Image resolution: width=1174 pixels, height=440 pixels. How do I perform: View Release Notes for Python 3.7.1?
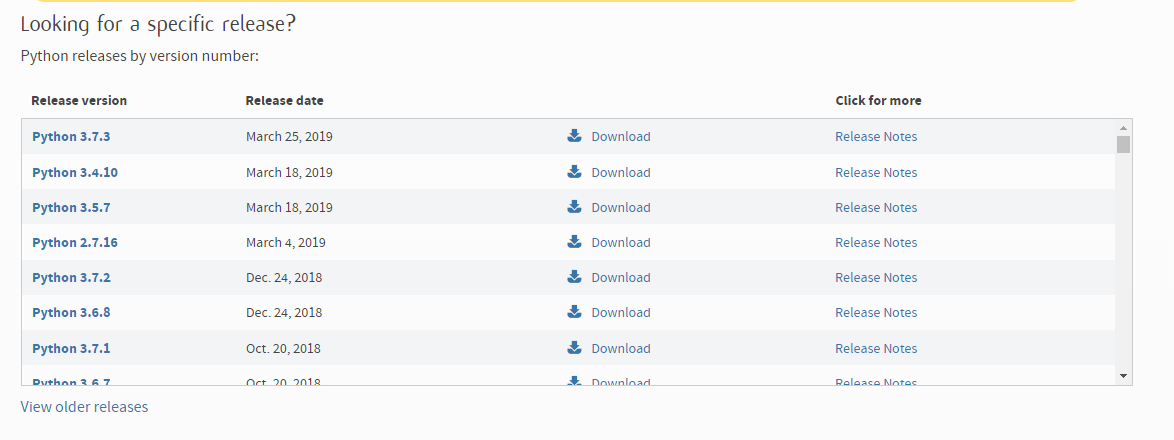point(876,349)
